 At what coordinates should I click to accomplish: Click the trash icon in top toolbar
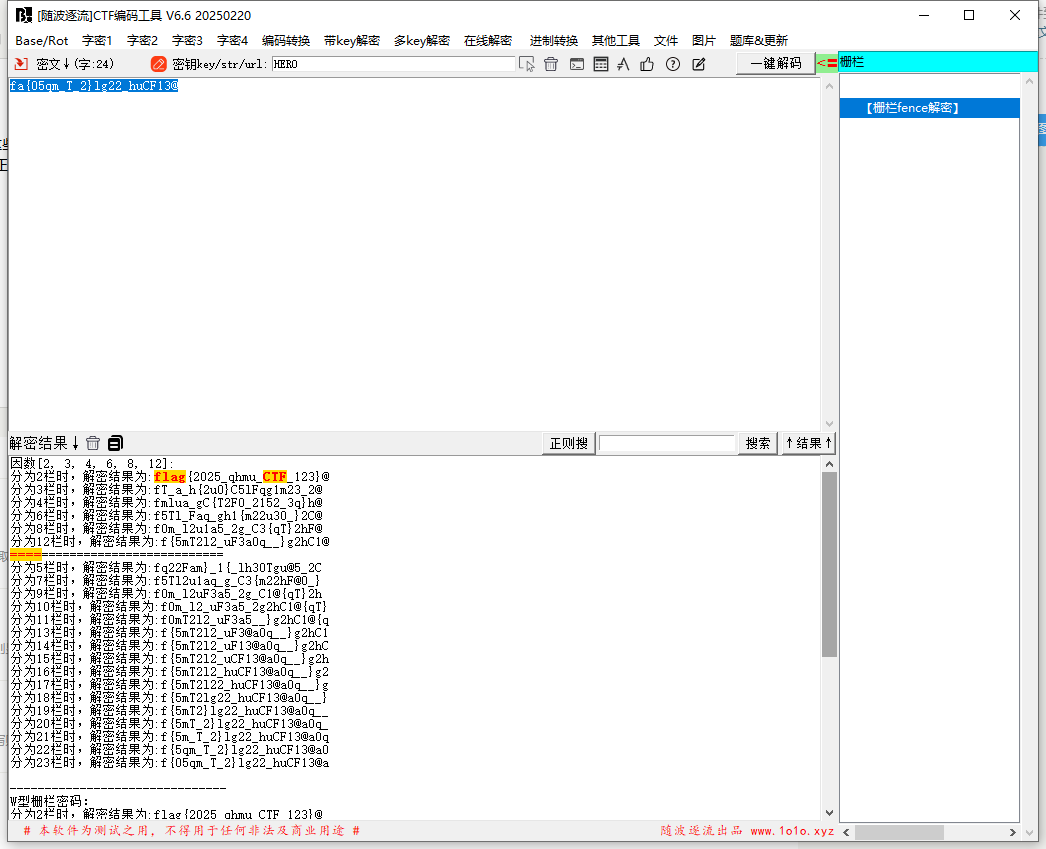click(x=550, y=64)
